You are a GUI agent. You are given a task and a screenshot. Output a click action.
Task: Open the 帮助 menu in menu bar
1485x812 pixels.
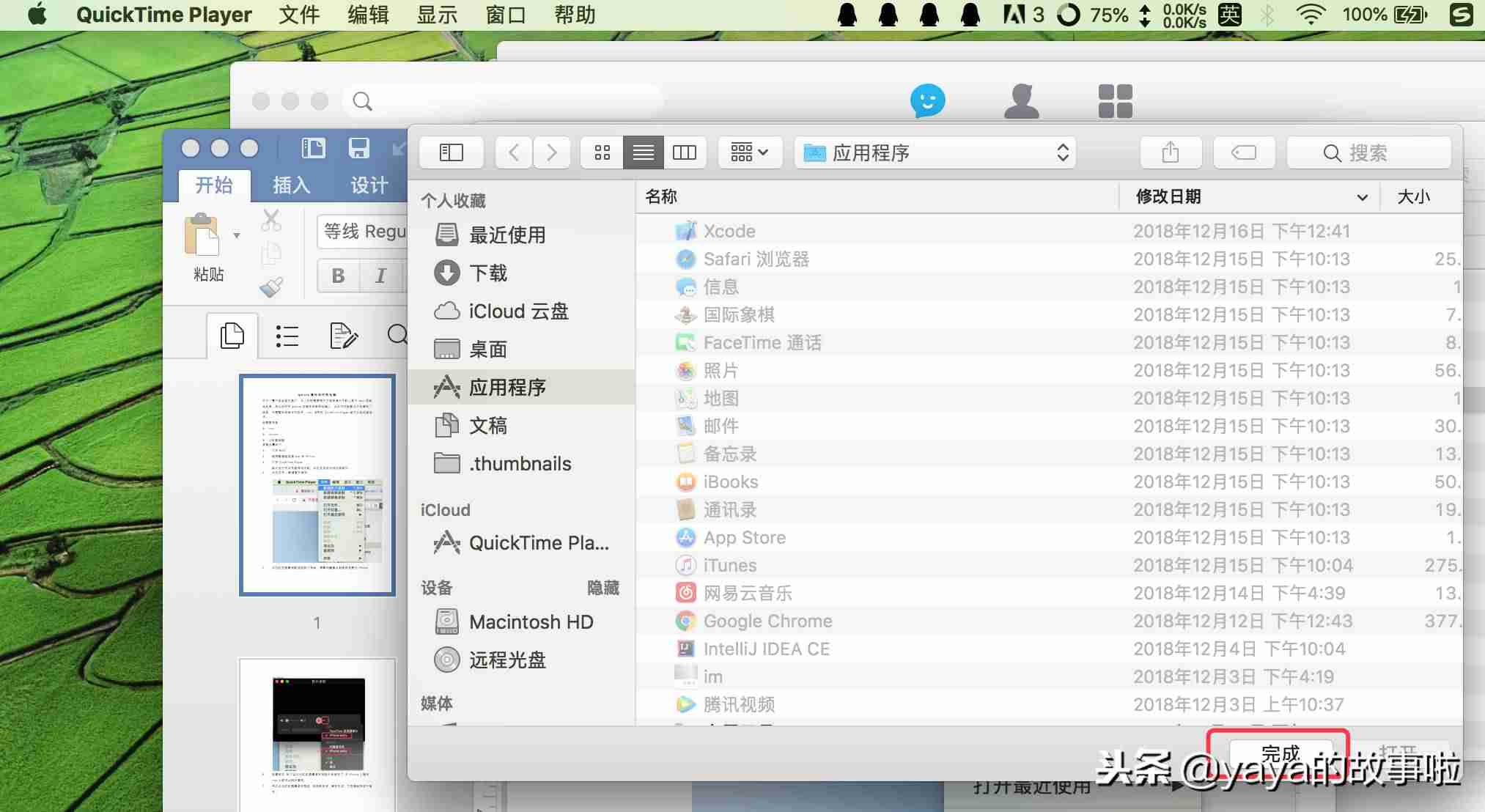[575, 15]
